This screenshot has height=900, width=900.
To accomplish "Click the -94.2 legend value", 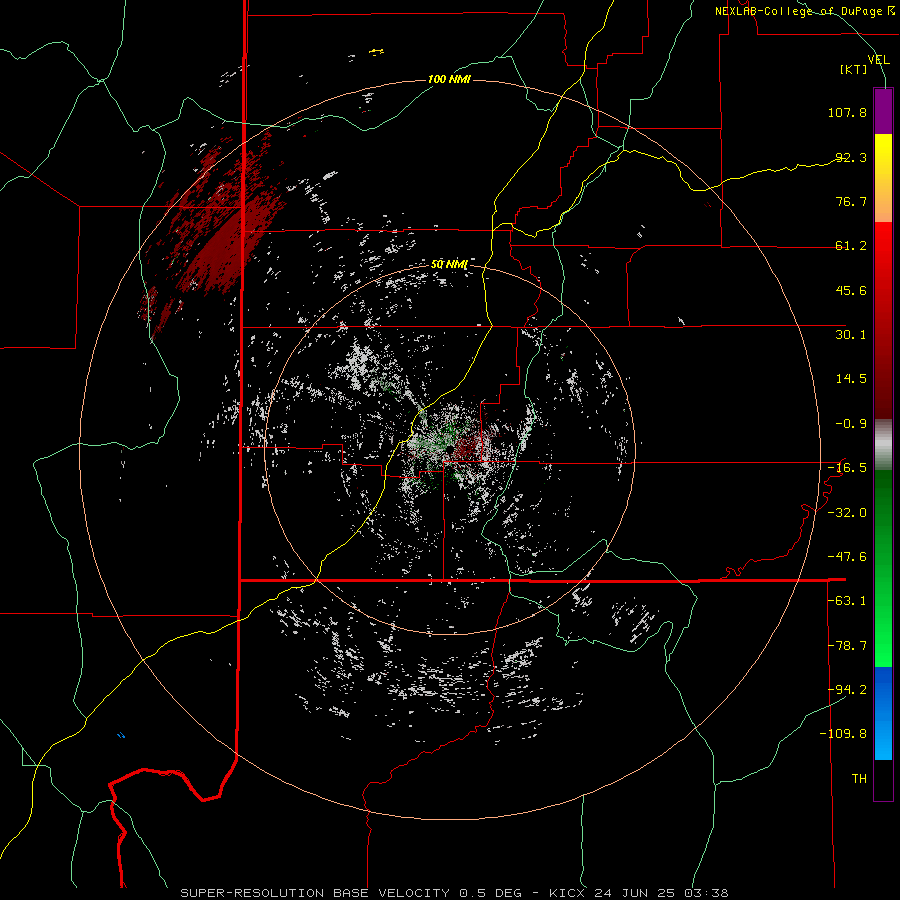I will pos(847,690).
